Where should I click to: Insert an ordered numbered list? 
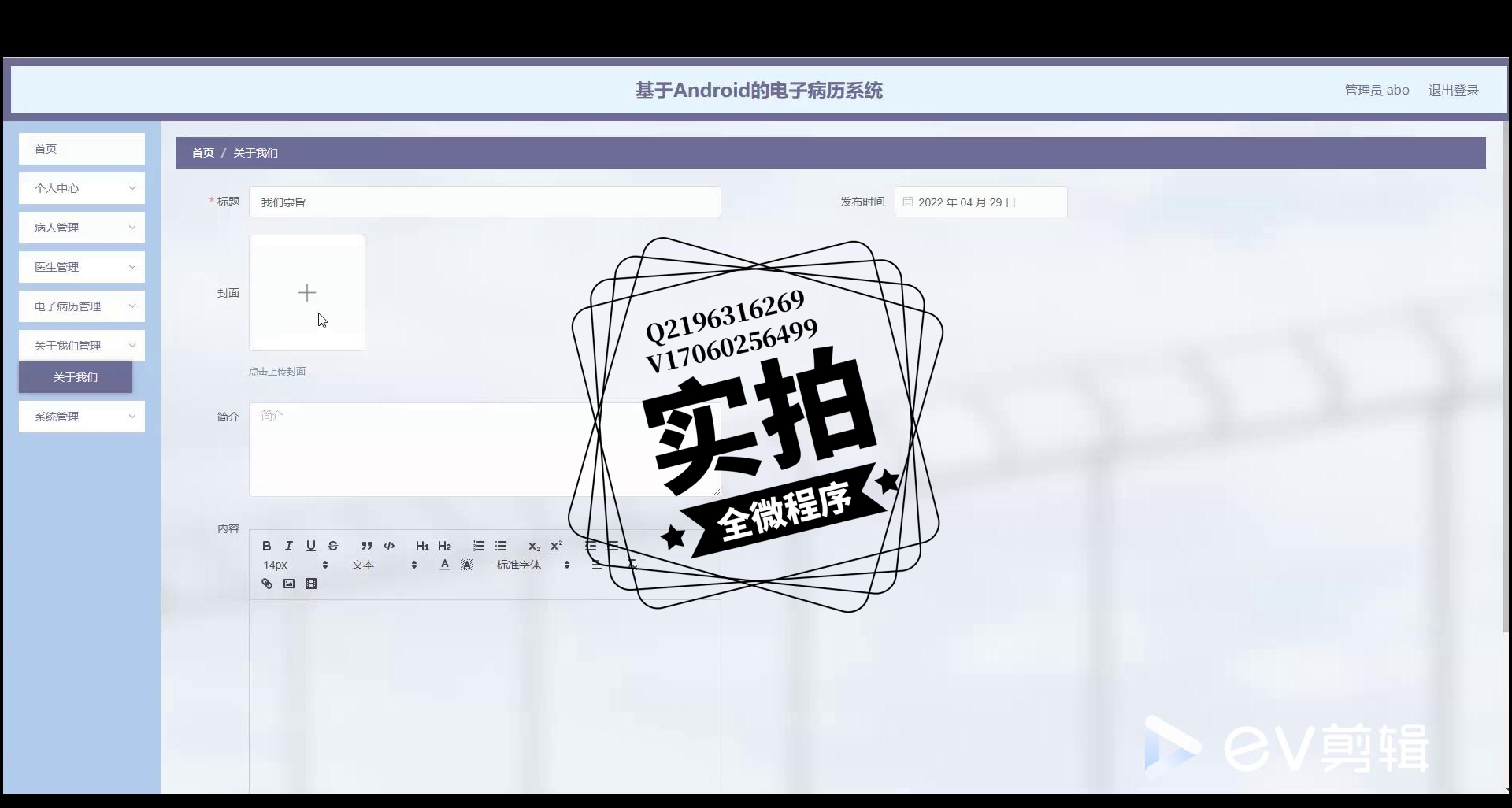coord(479,546)
